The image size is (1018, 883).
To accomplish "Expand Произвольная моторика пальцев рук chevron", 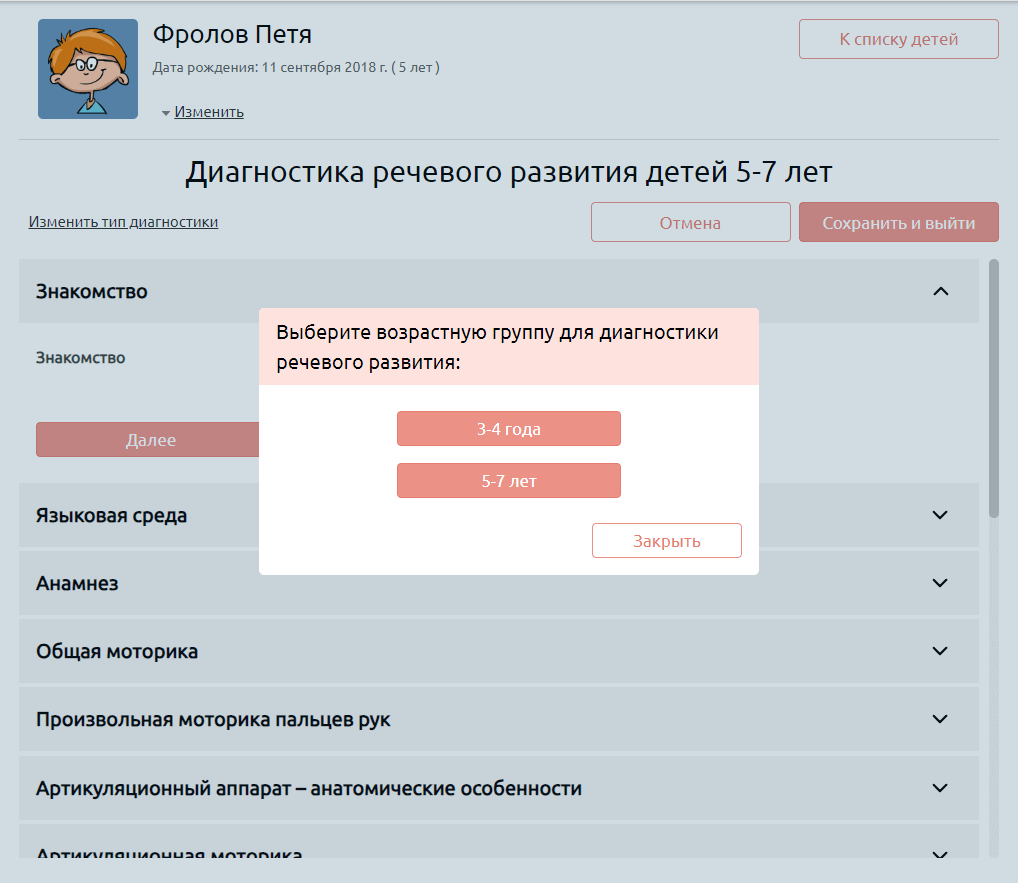I will click(939, 719).
